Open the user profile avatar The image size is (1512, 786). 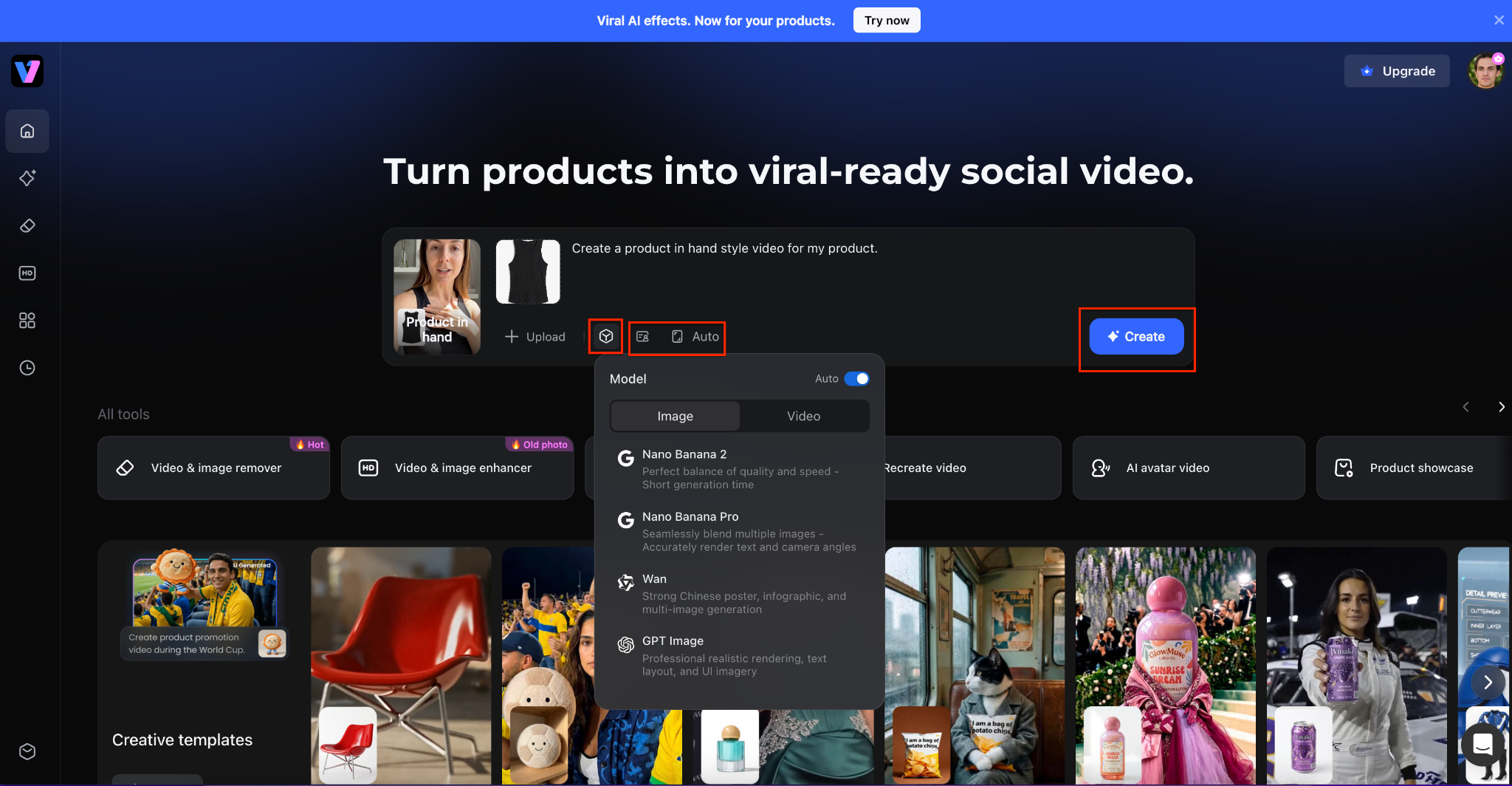[1485, 71]
